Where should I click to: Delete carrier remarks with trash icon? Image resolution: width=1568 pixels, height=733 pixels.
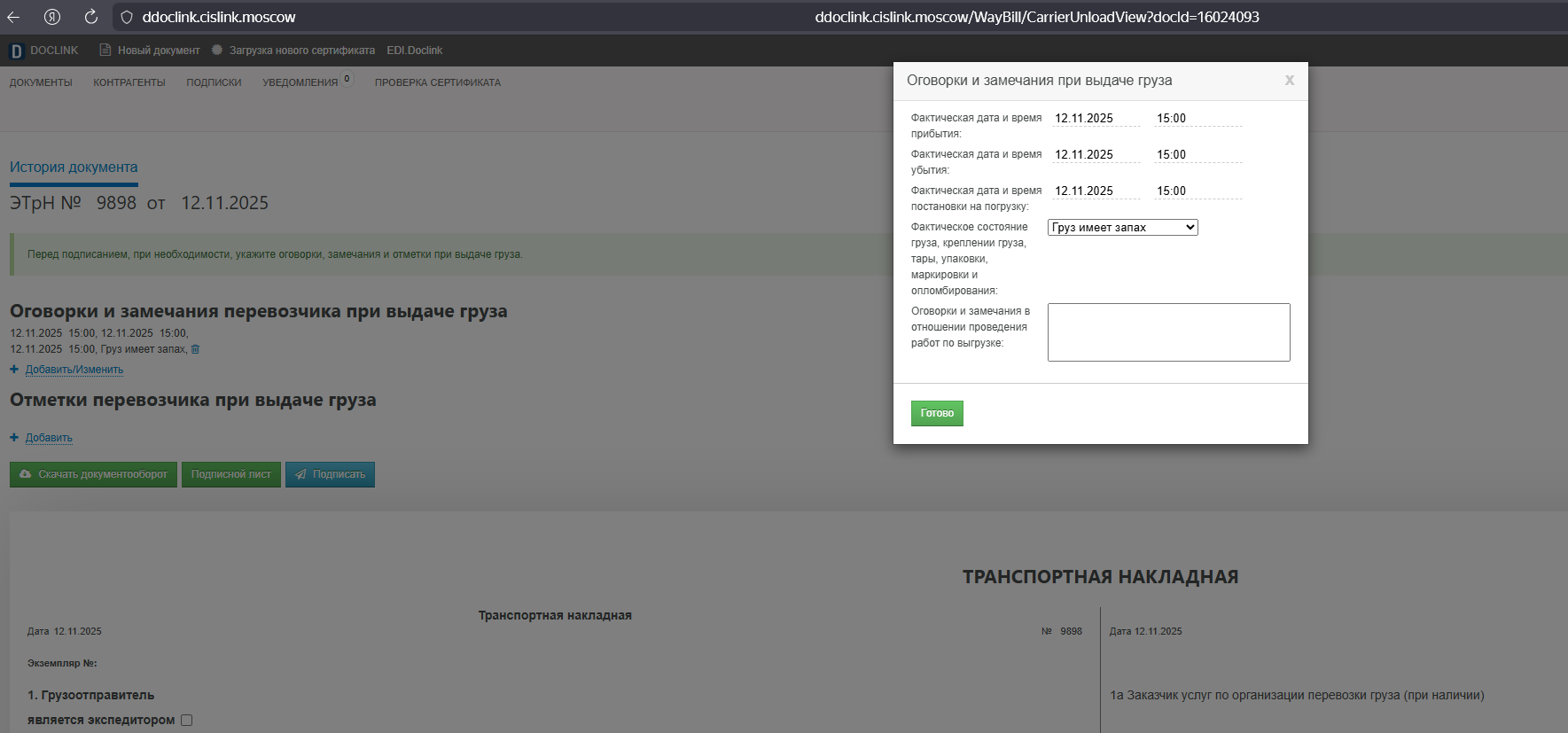[x=196, y=349]
